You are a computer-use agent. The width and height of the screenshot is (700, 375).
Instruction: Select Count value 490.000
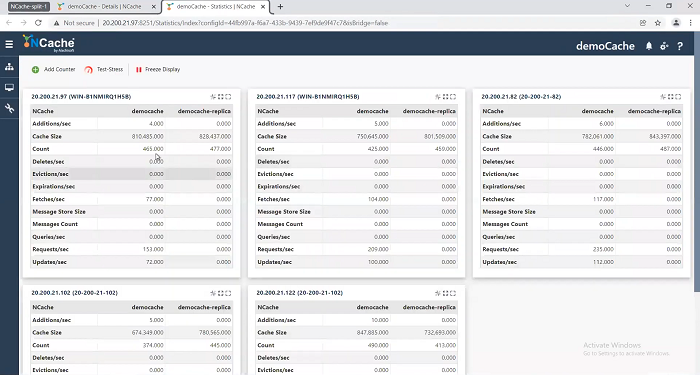pyautogui.click(x=378, y=345)
